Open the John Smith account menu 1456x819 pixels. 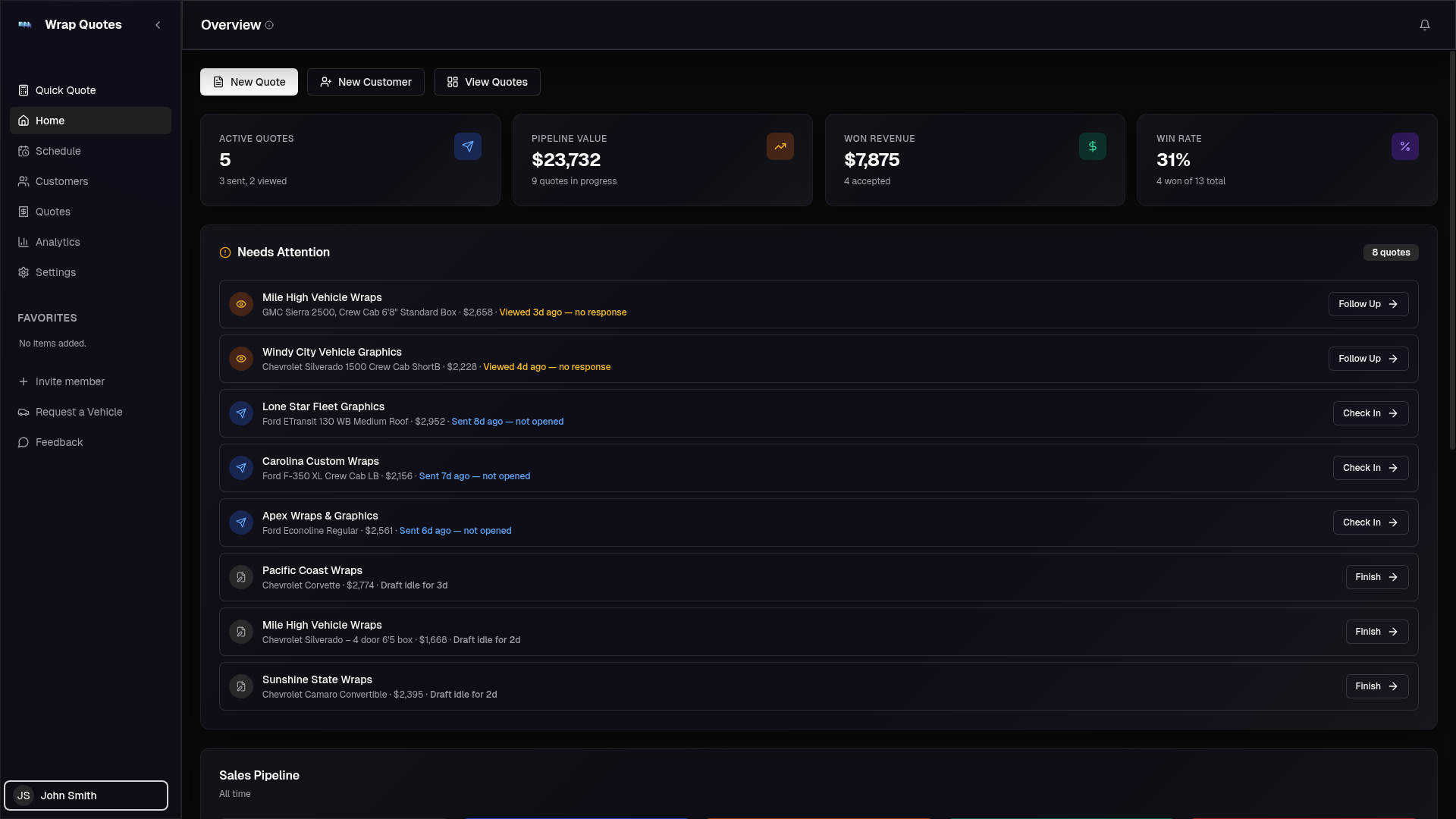[86, 795]
